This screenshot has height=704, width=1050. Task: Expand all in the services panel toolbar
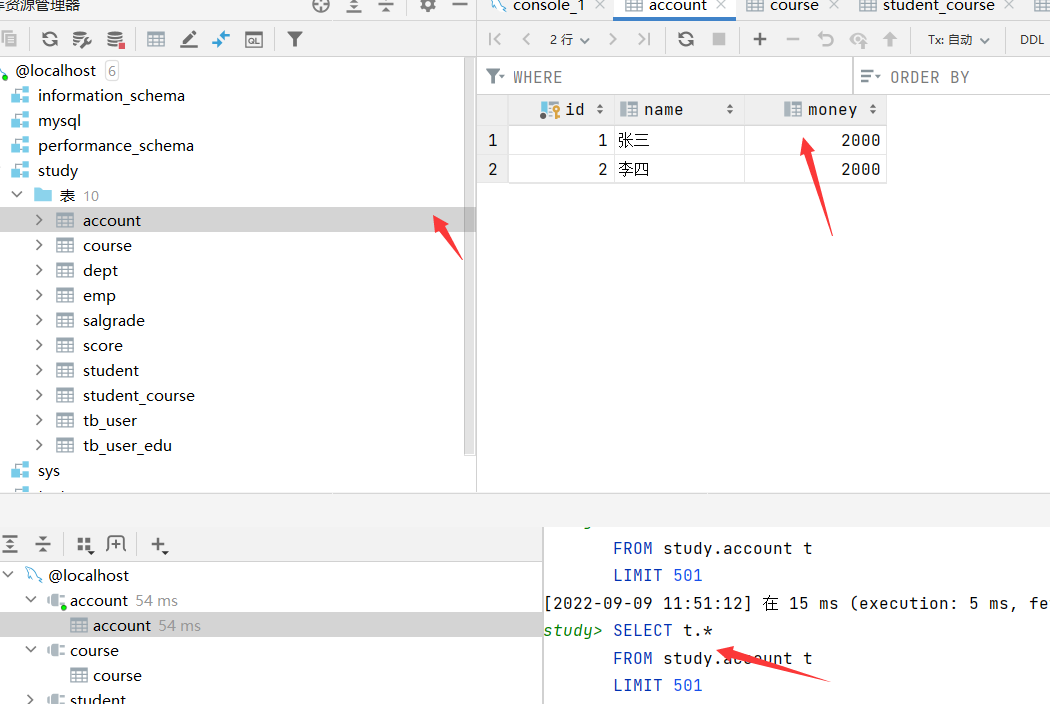point(10,544)
